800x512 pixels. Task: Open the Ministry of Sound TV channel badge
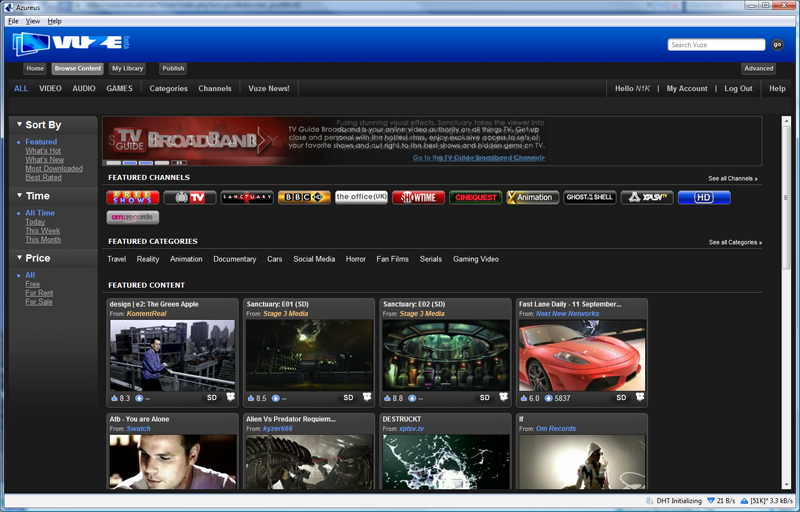point(190,197)
